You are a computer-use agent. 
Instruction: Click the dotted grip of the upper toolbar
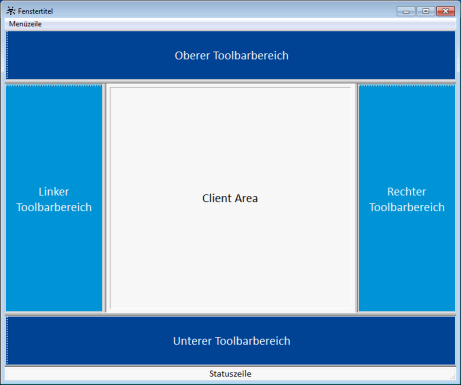7,55
